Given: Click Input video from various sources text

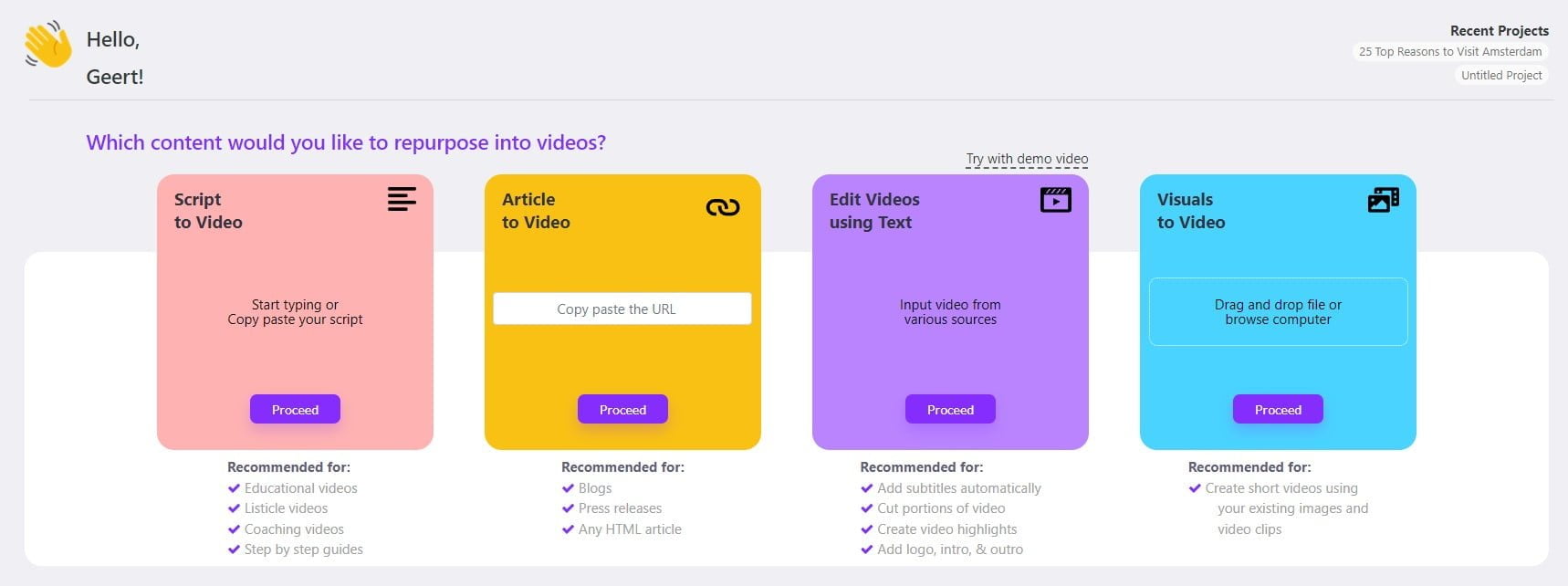Looking at the screenshot, I should 950,312.
